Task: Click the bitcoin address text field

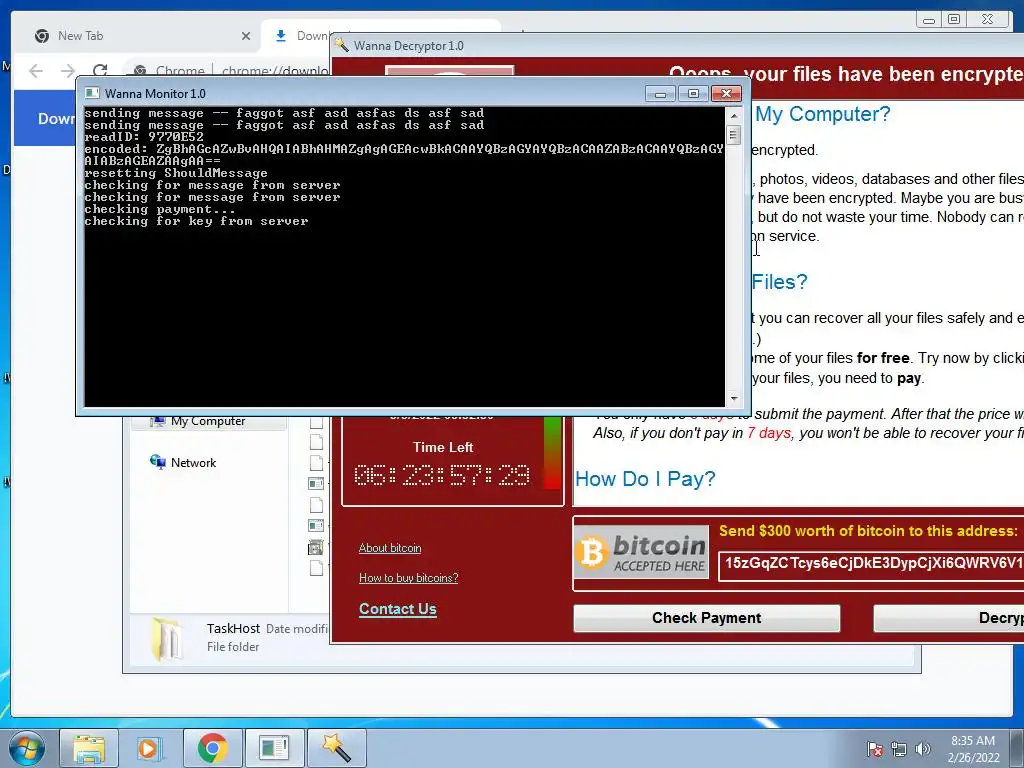Action: [x=871, y=564]
